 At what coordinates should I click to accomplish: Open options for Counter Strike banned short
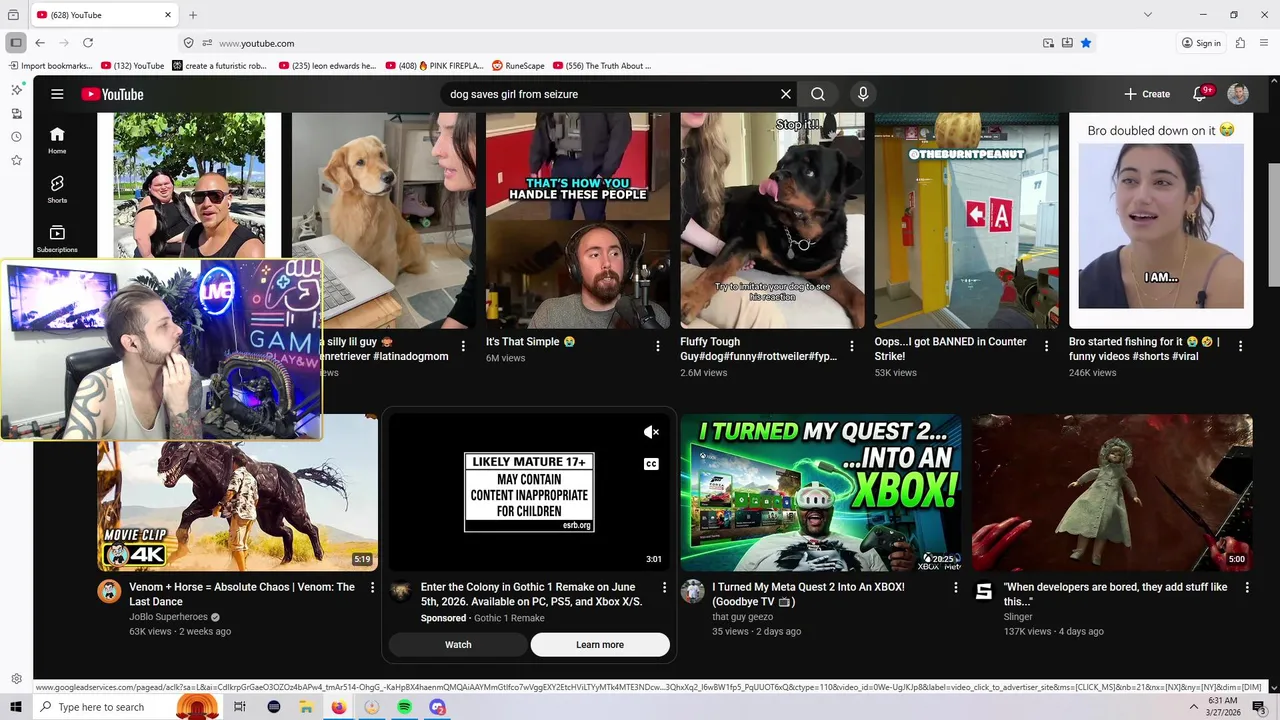(x=1046, y=346)
